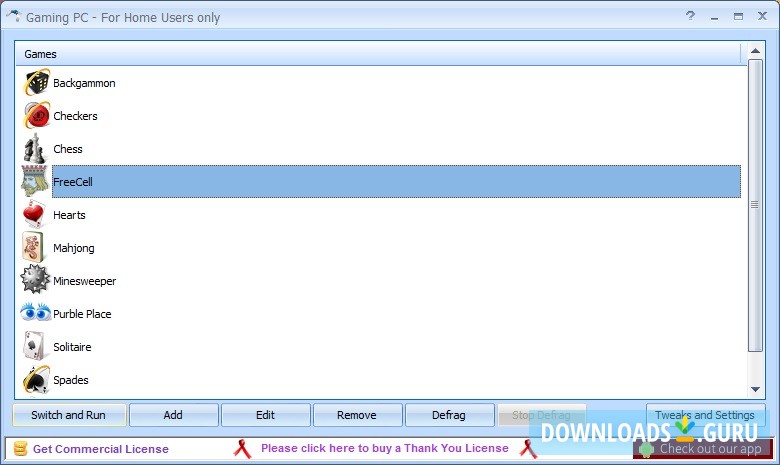
Task: Open the Get Commercial License link
Action: [100, 449]
